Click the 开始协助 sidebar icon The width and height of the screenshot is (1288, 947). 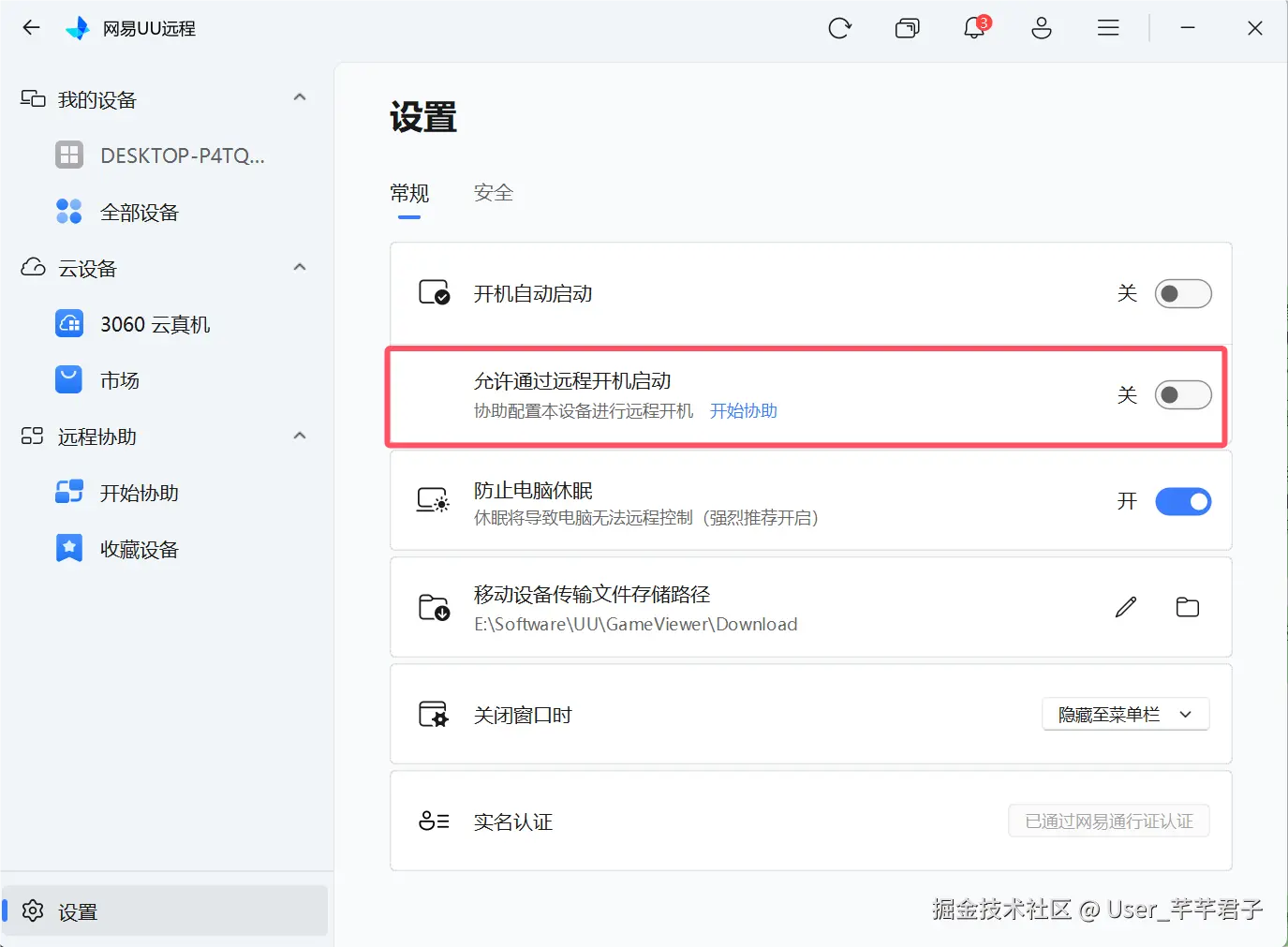69,493
